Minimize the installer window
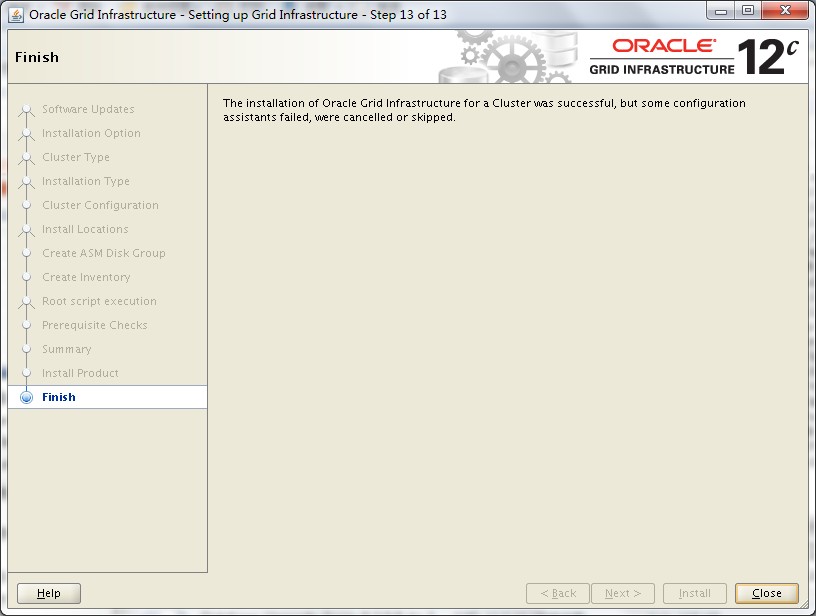The image size is (816, 616). point(721,11)
